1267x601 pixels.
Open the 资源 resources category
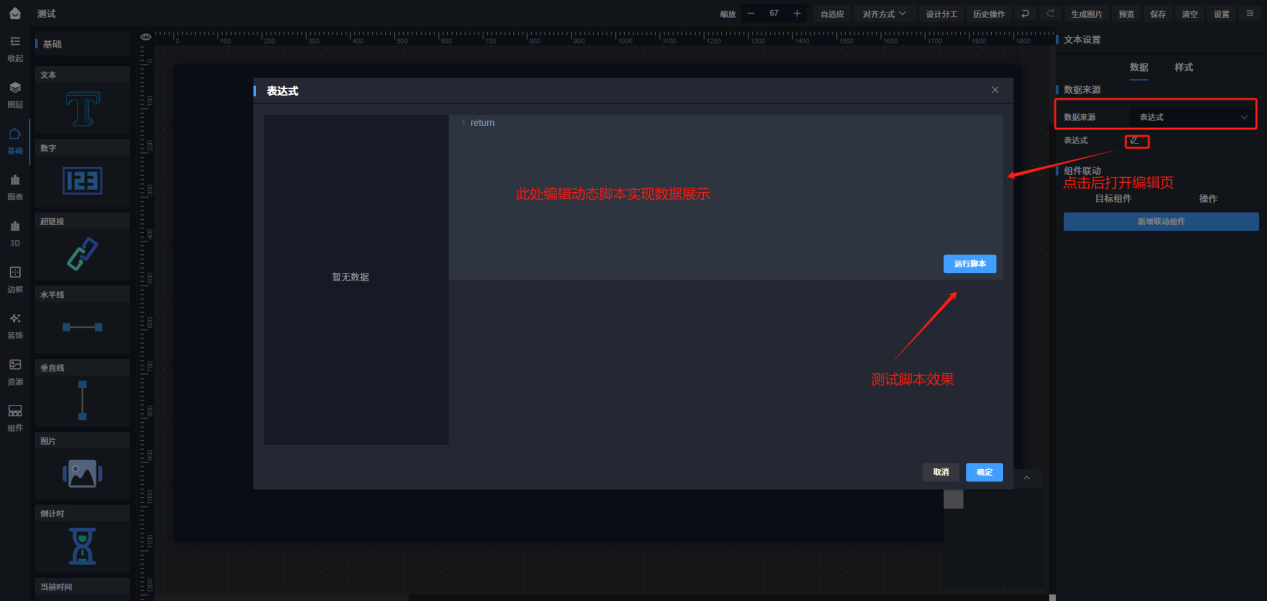click(15, 371)
